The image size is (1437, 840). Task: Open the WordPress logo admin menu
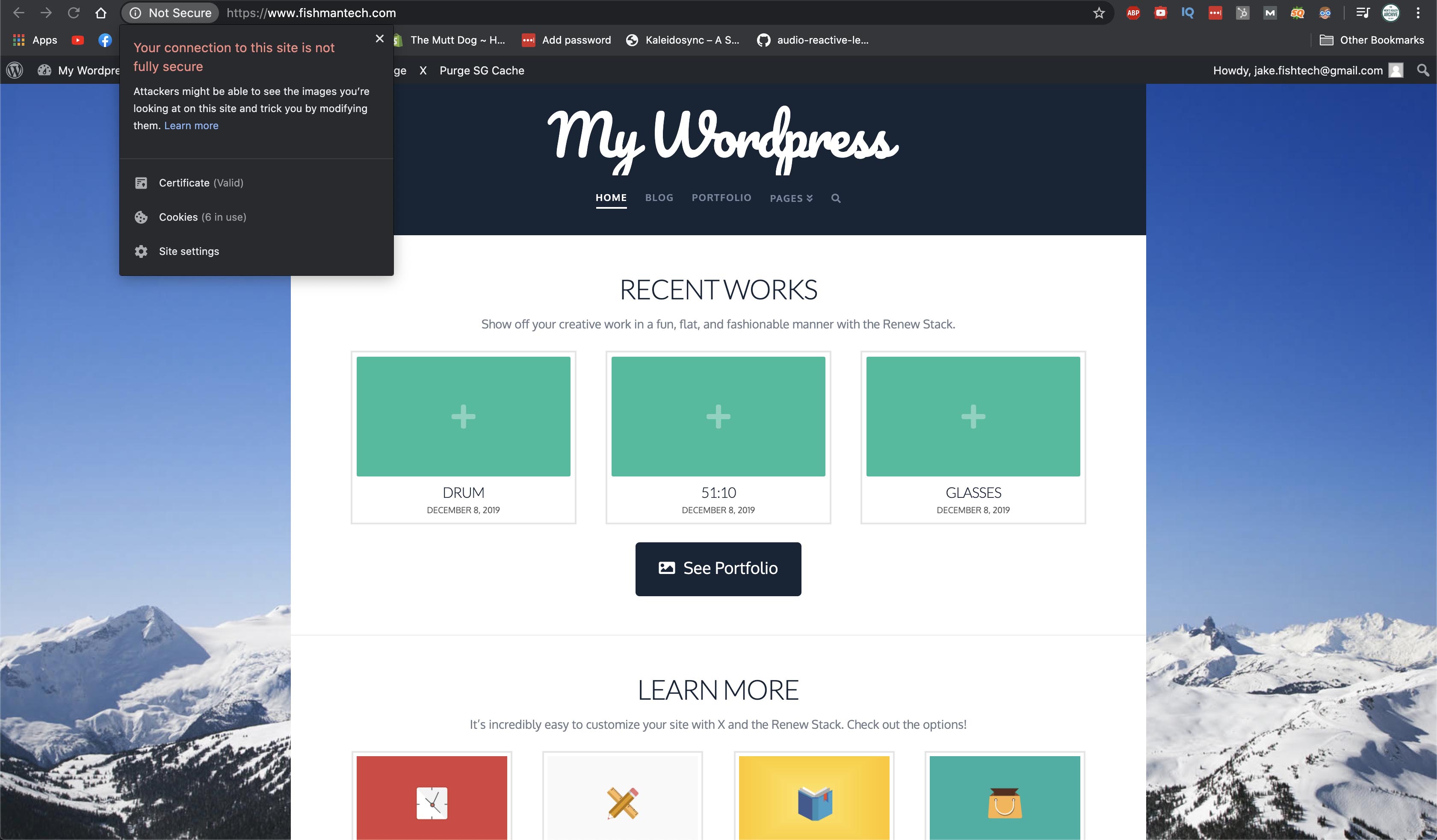(15, 70)
